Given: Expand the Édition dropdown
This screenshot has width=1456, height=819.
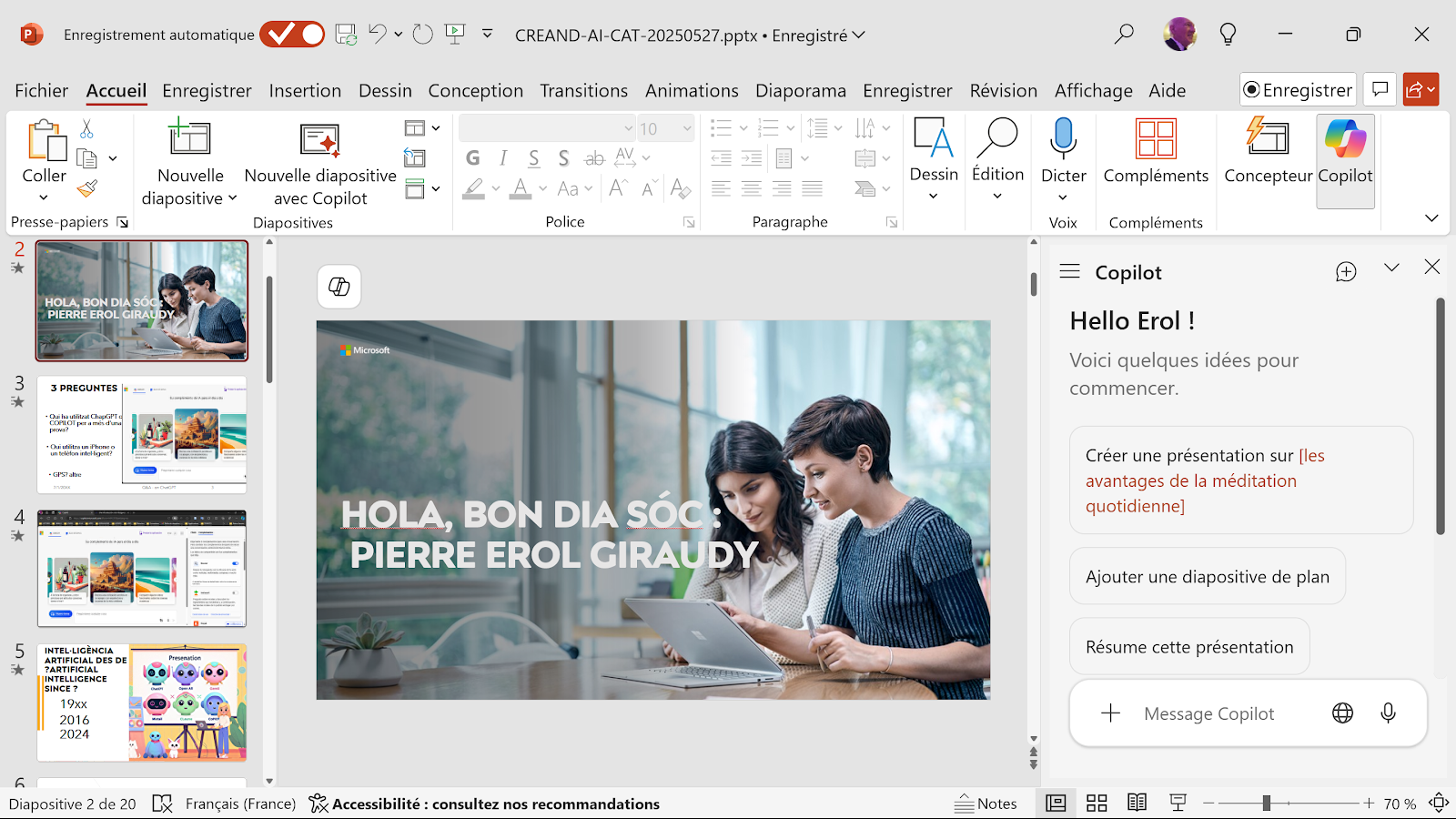Looking at the screenshot, I should click(997, 196).
